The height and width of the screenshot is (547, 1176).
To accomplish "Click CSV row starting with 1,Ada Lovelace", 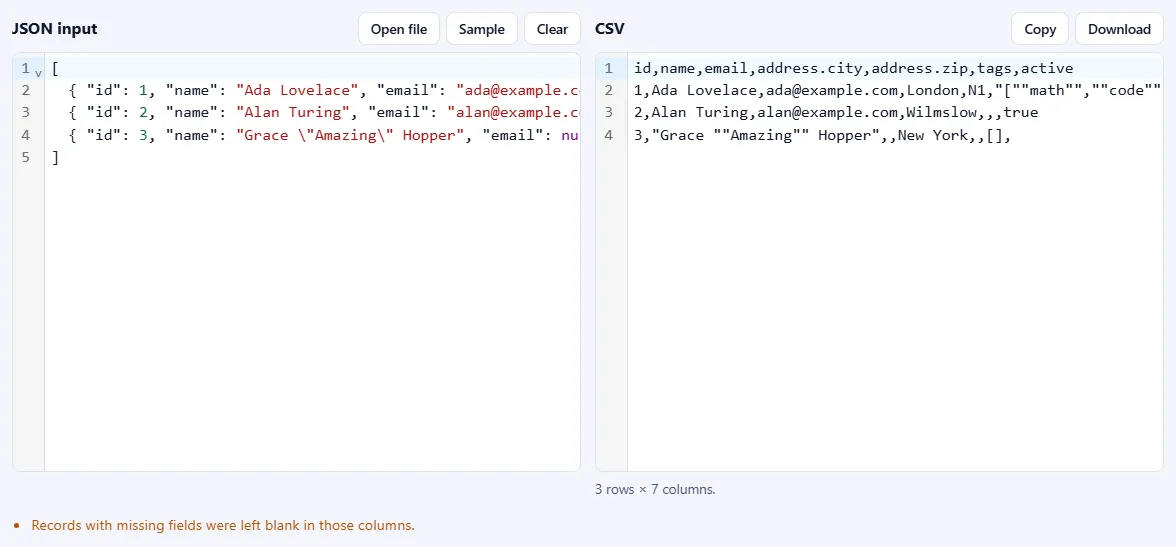I will pyautogui.click(x=895, y=90).
